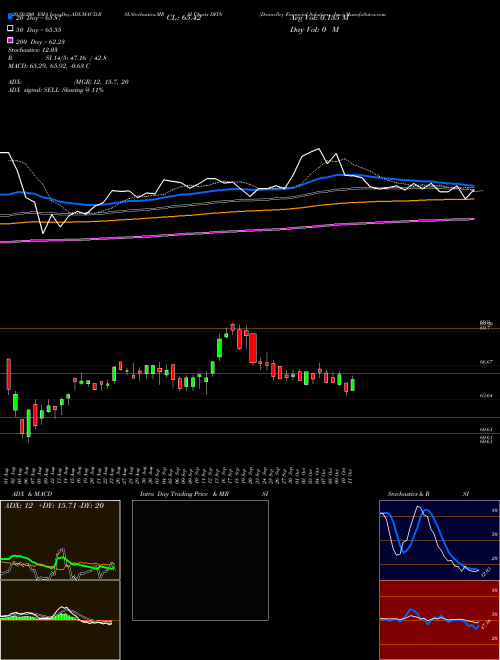
Task: Click the orange moving average line
Action: 237,212
